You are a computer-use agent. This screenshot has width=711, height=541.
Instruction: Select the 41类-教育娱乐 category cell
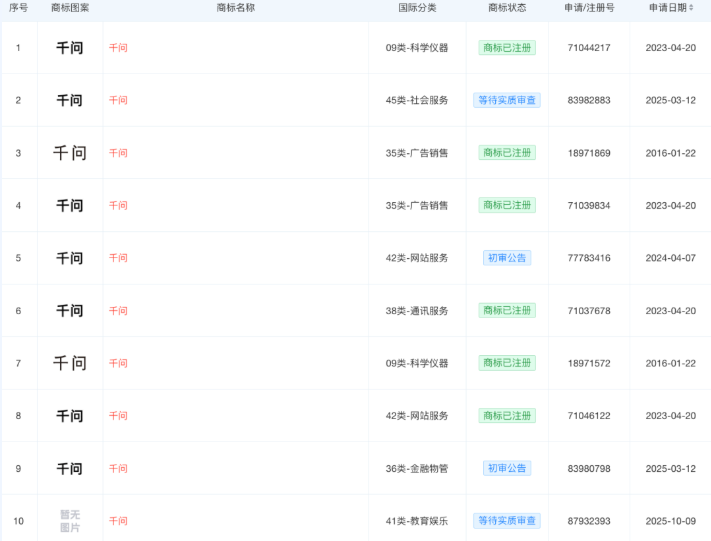click(x=416, y=521)
